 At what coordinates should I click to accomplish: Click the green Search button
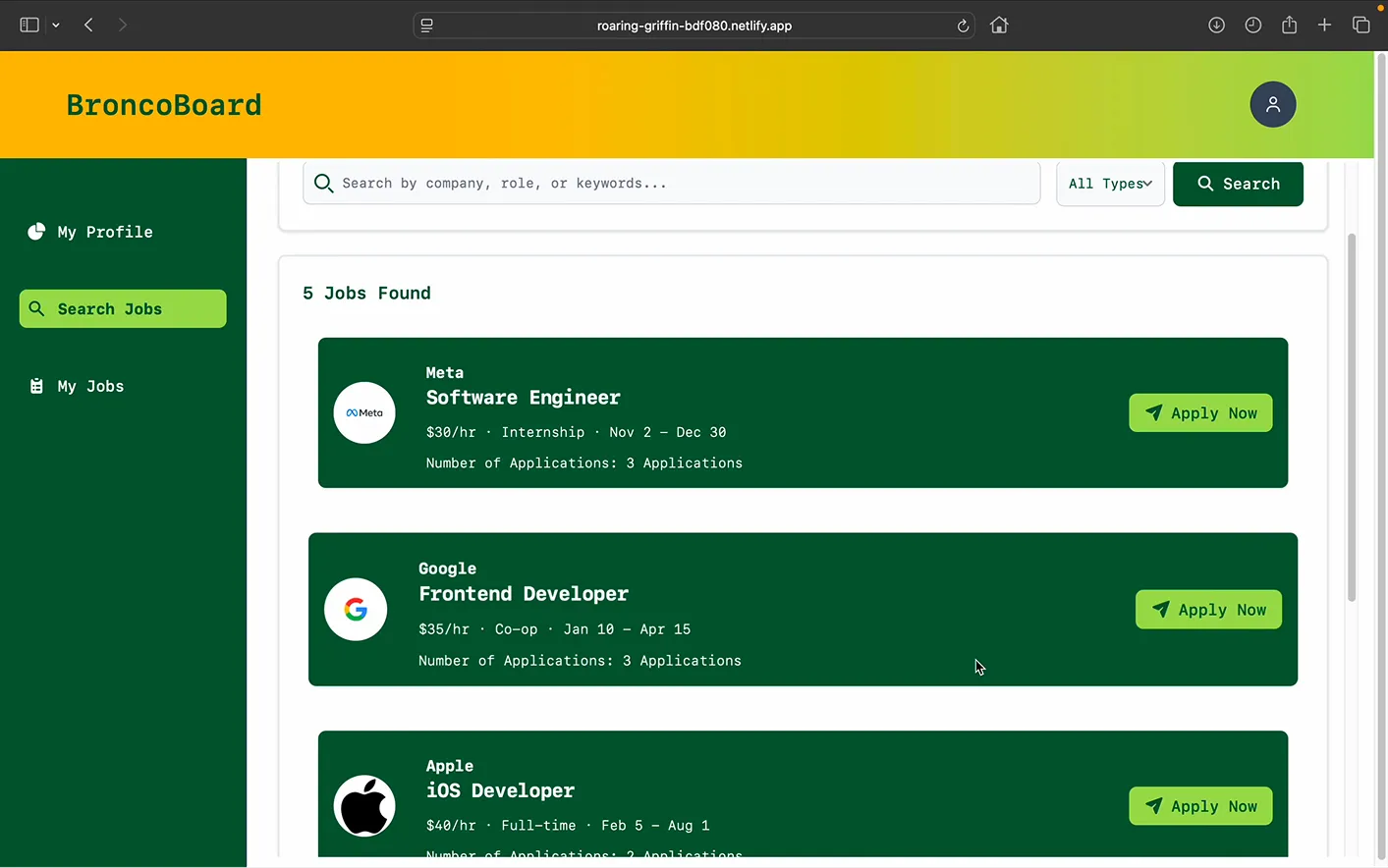pyautogui.click(x=1238, y=184)
